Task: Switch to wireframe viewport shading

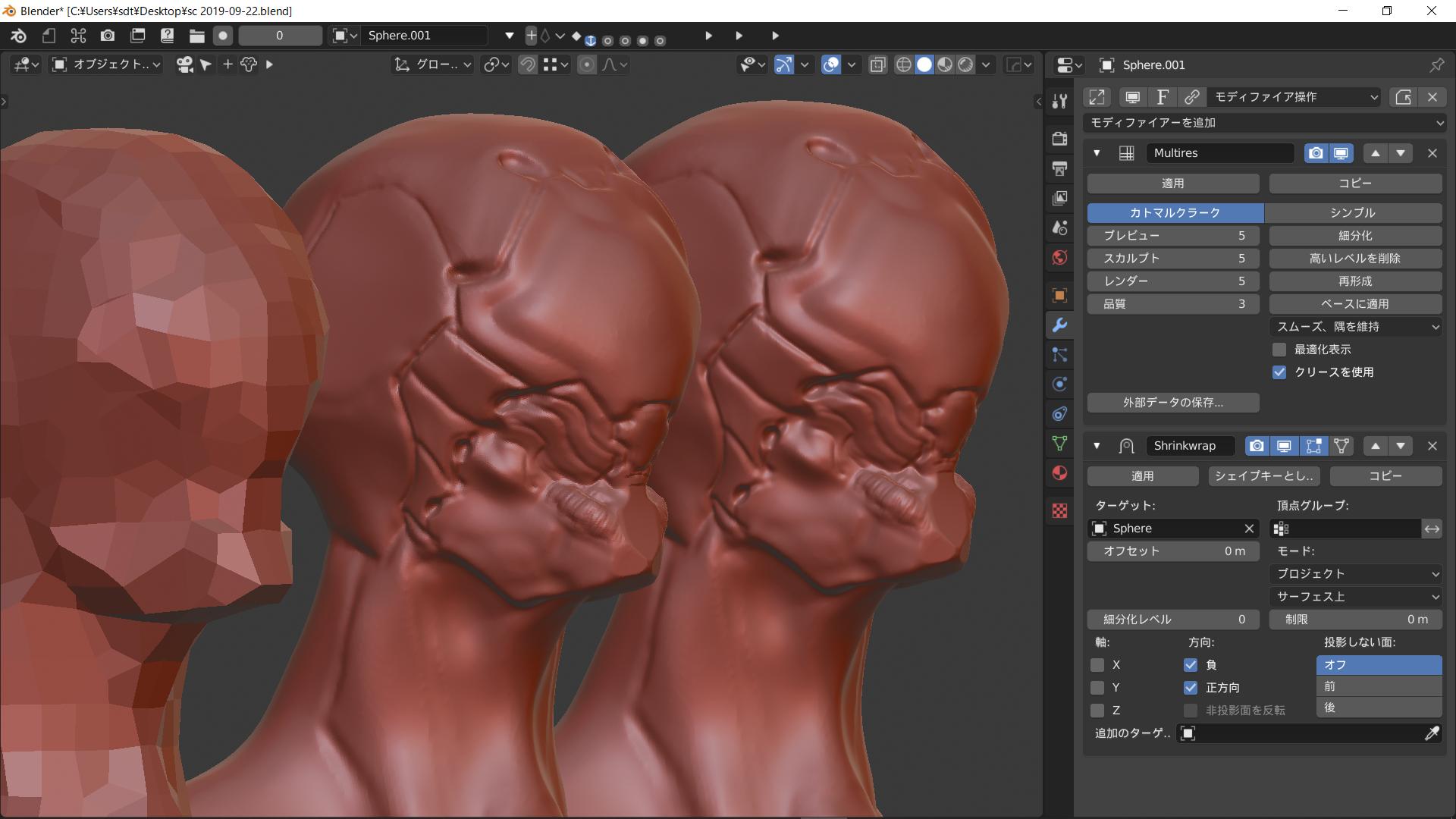Action: pos(903,64)
